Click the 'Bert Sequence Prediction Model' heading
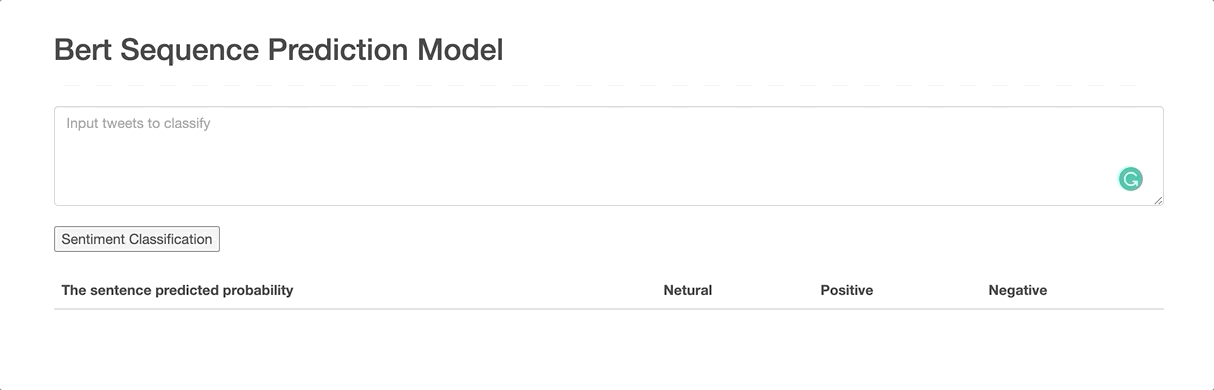Image resolution: width=1214 pixels, height=390 pixels. pyautogui.click(x=279, y=49)
